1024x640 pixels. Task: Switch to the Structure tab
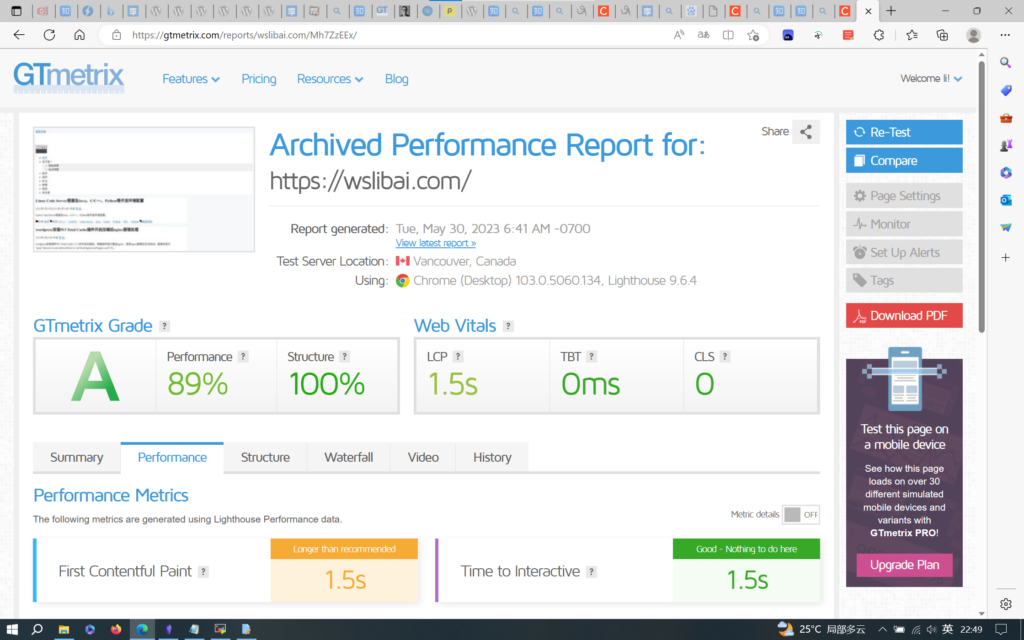coord(265,457)
